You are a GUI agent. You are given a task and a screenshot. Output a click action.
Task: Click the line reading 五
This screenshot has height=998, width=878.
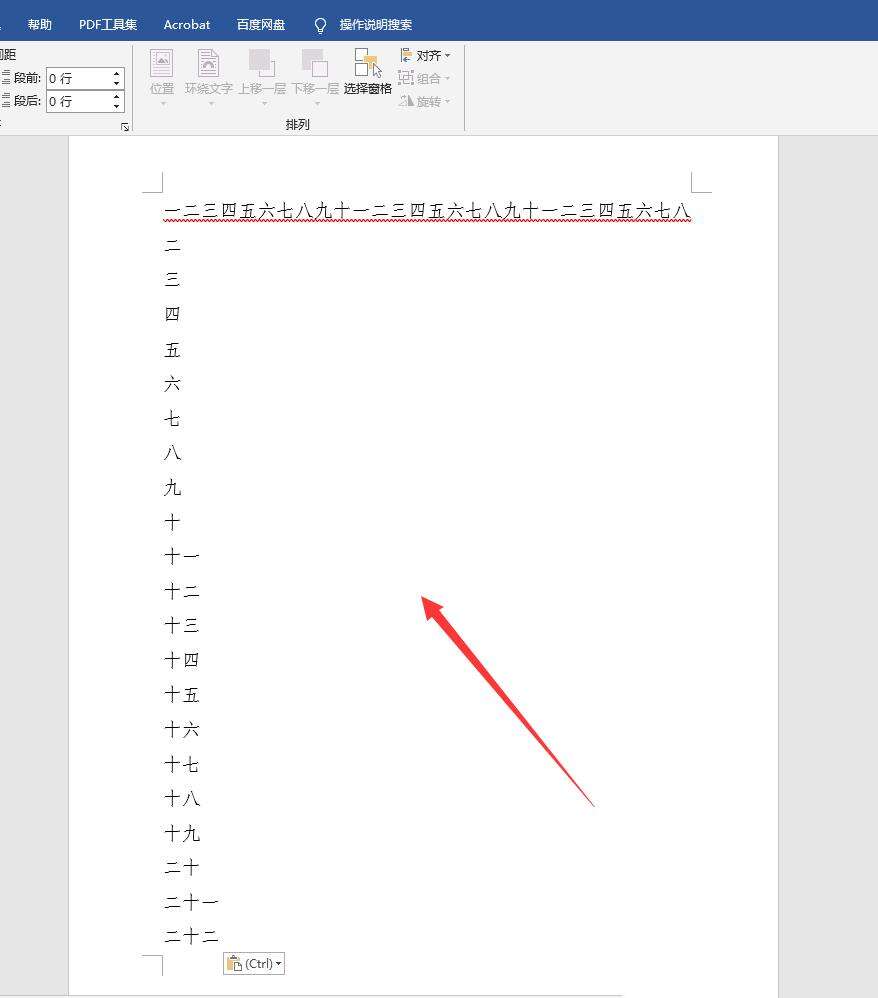pos(173,349)
